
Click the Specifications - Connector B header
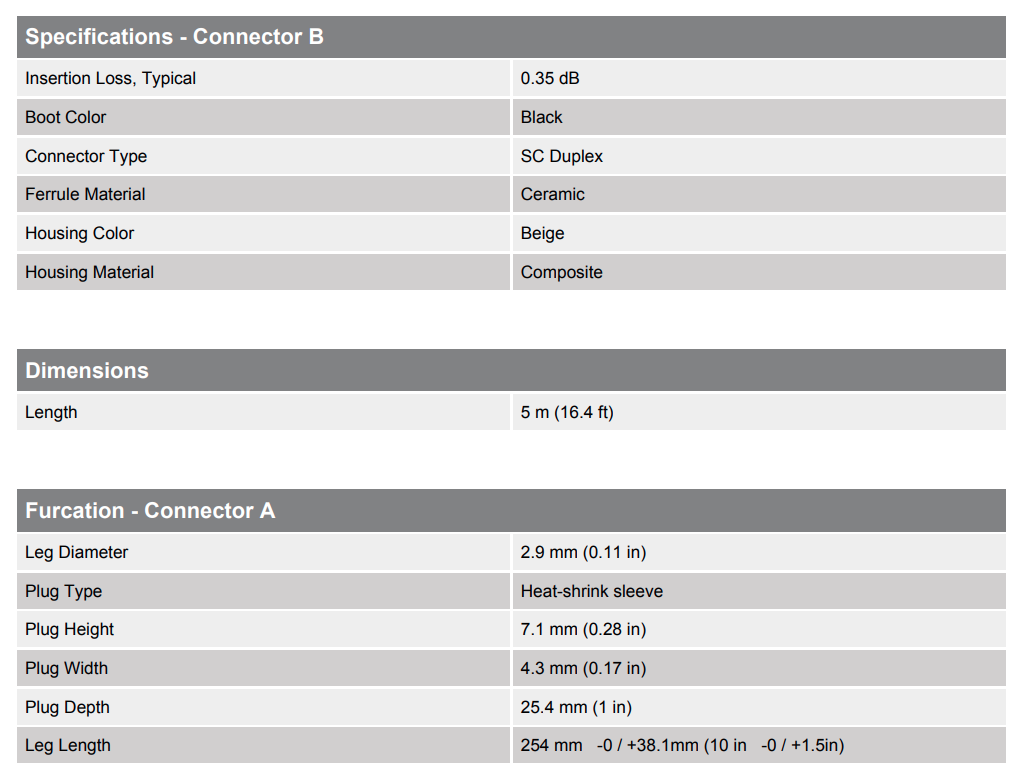pos(174,37)
